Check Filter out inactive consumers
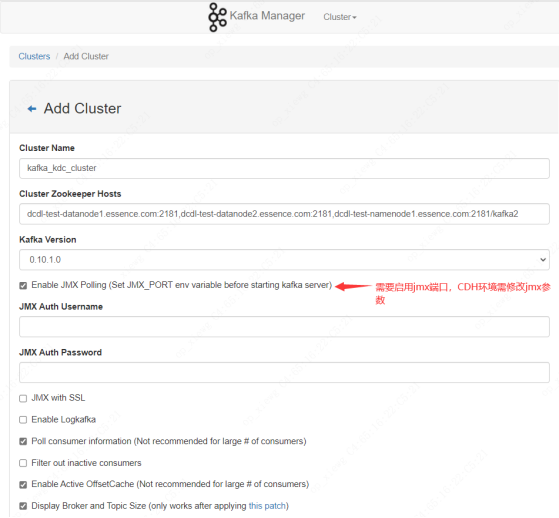 (x=23, y=463)
